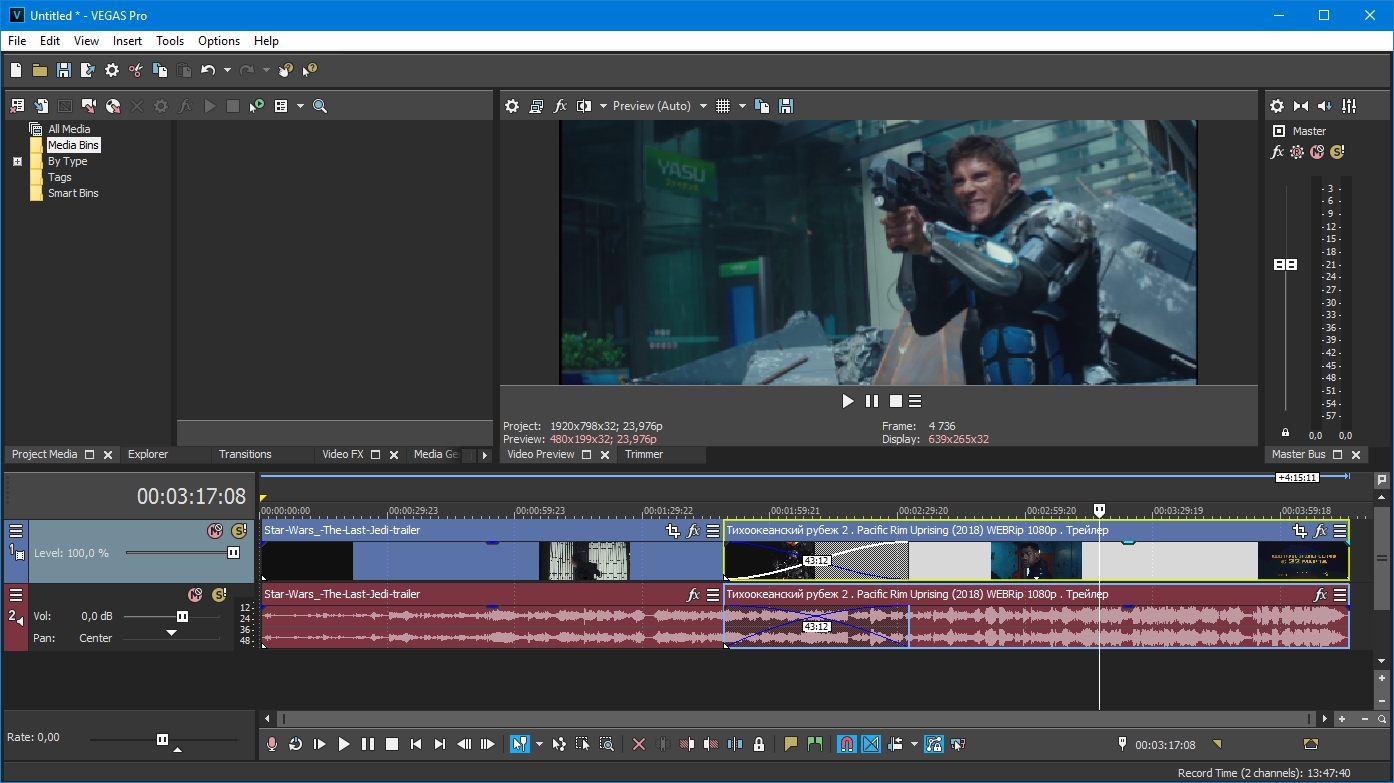
Task: Open the Preview (Auto) quality dropdown
Action: (x=703, y=106)
